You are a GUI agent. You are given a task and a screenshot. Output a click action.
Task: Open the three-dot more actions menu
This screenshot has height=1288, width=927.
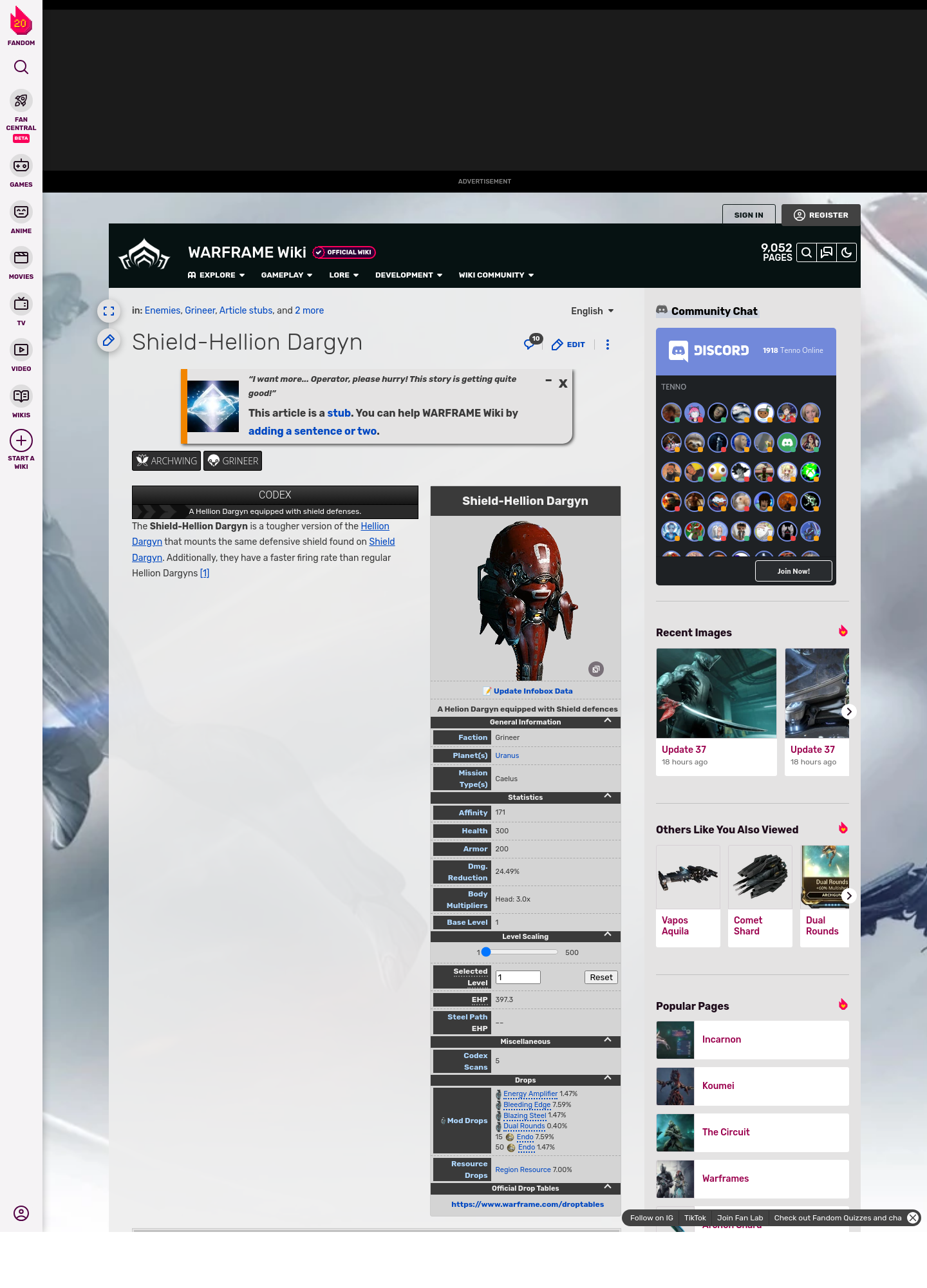[608, 345]
